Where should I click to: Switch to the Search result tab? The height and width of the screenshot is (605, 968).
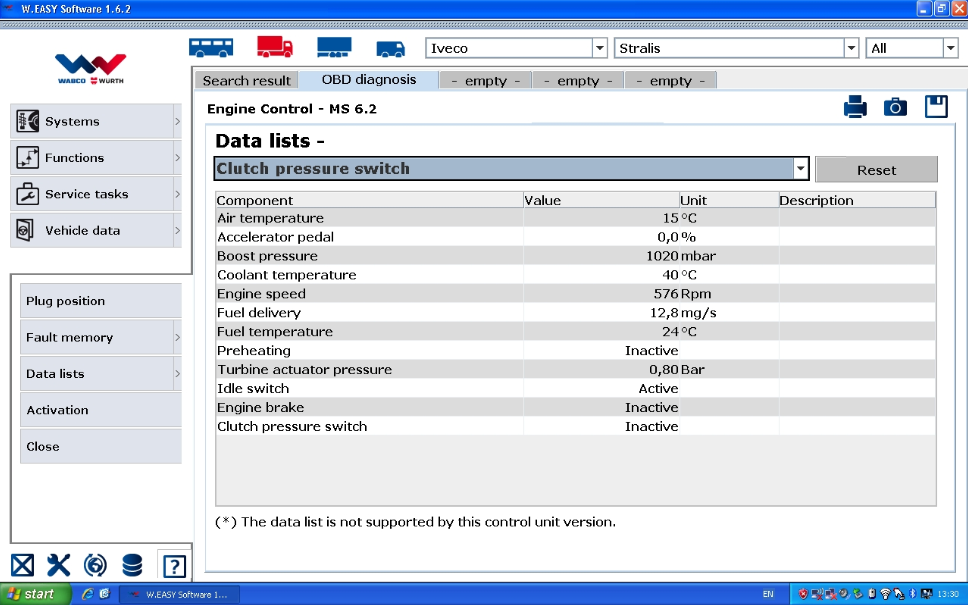click(246, 80)
